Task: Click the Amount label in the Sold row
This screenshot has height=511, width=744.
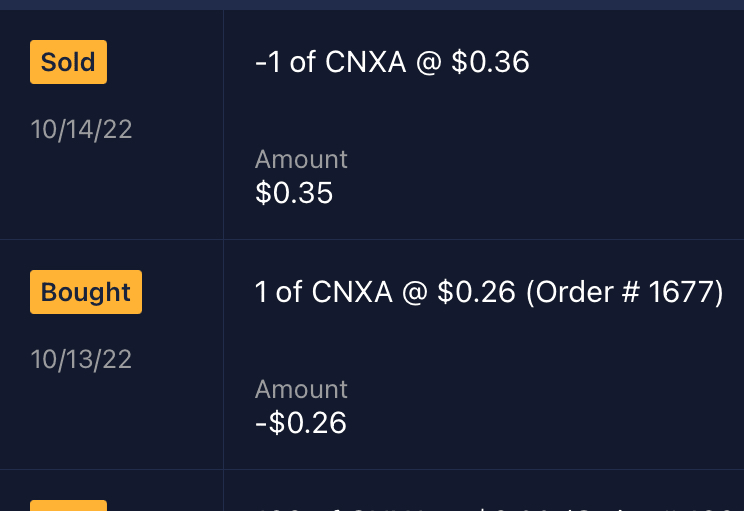Action: point(301,159)
